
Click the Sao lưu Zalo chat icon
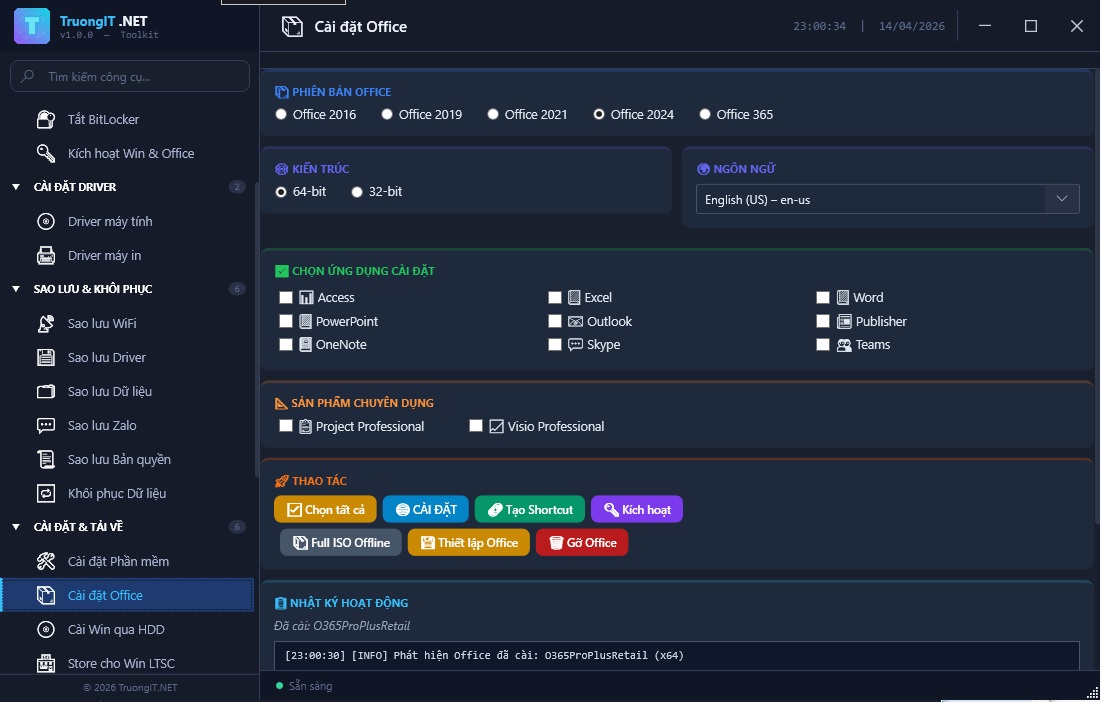pyautogui.click(x=46, y=426)
